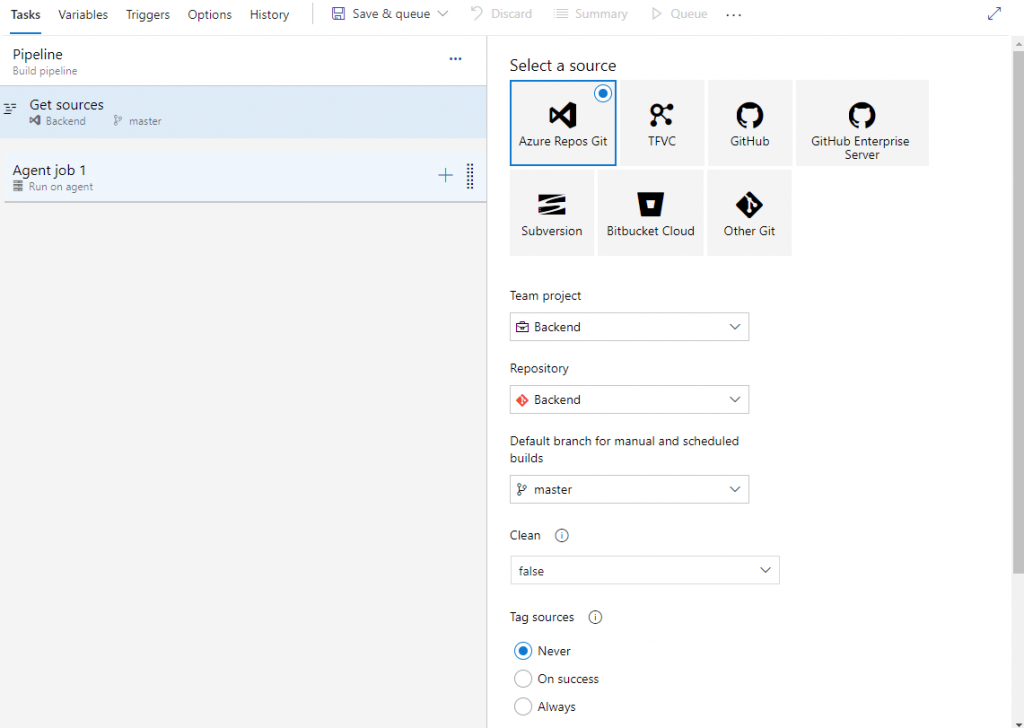Select GitHub Enterprise Server source
This screenshot has width=1024, height=728.
(x=861, y=123)
